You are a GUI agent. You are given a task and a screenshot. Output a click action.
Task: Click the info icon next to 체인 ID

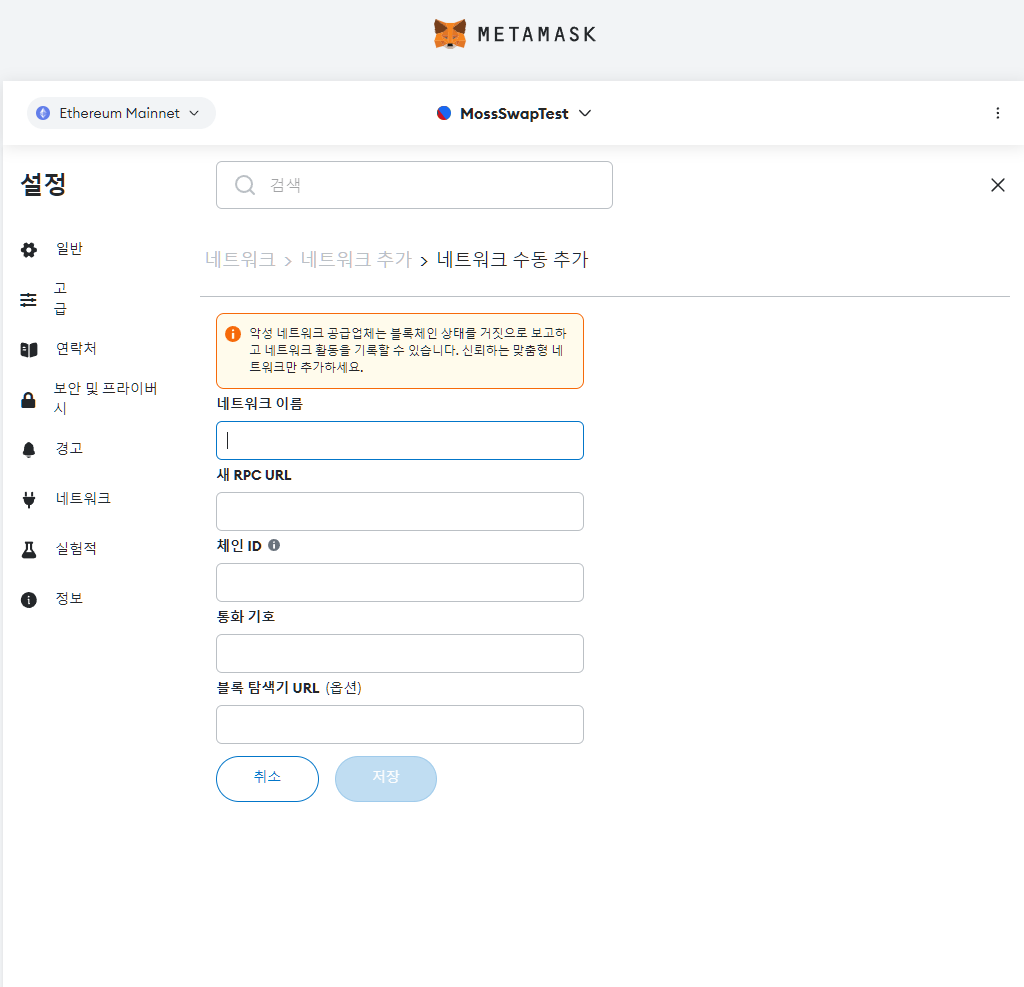274,545
